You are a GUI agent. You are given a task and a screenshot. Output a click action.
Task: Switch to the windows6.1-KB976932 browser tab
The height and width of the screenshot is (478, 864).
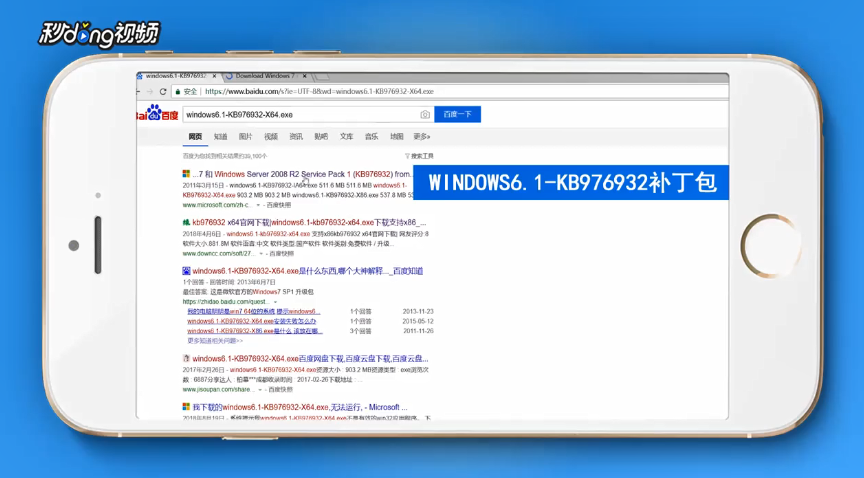pos(176,76)
